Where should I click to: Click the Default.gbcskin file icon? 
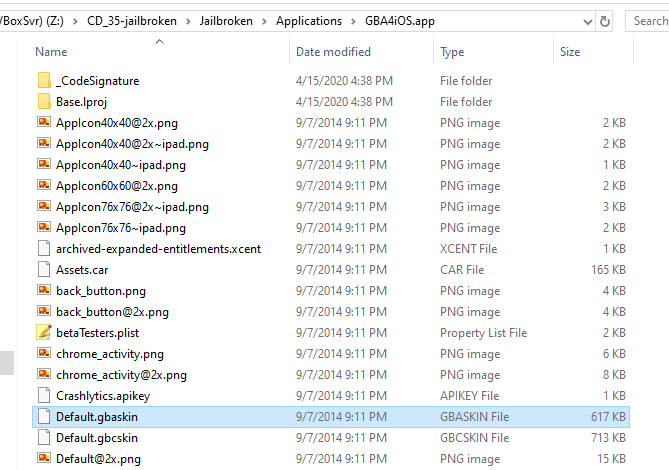pyautogui.click(x=44, y=437)
